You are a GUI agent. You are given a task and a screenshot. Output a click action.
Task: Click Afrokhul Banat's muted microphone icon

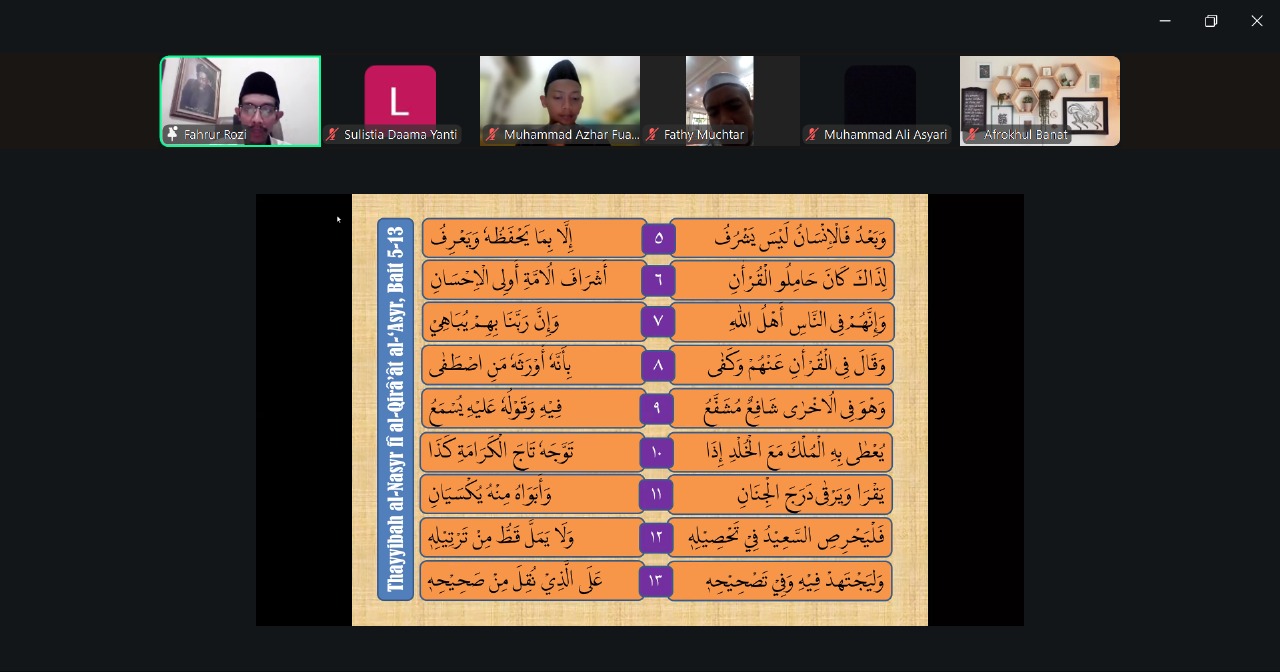pyautogui.click(x=972, y=134)
